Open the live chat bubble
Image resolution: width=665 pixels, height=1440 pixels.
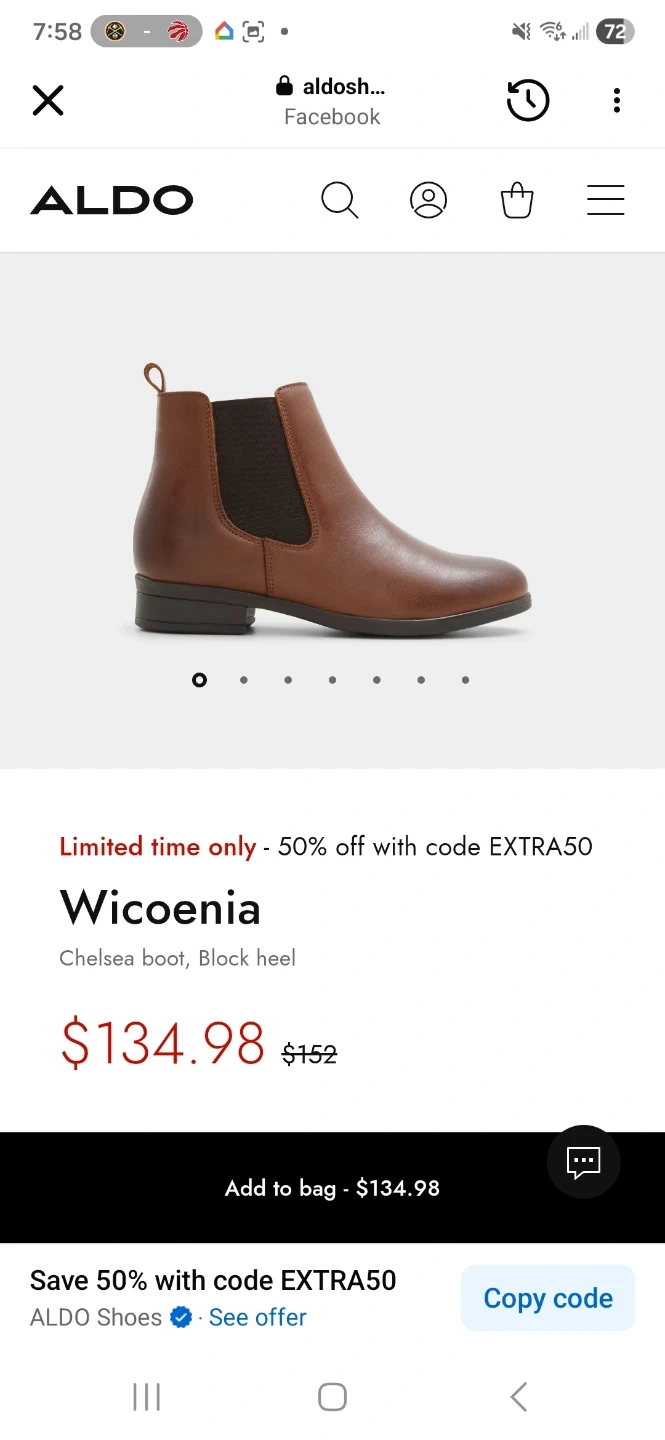tap(583, 1161)
